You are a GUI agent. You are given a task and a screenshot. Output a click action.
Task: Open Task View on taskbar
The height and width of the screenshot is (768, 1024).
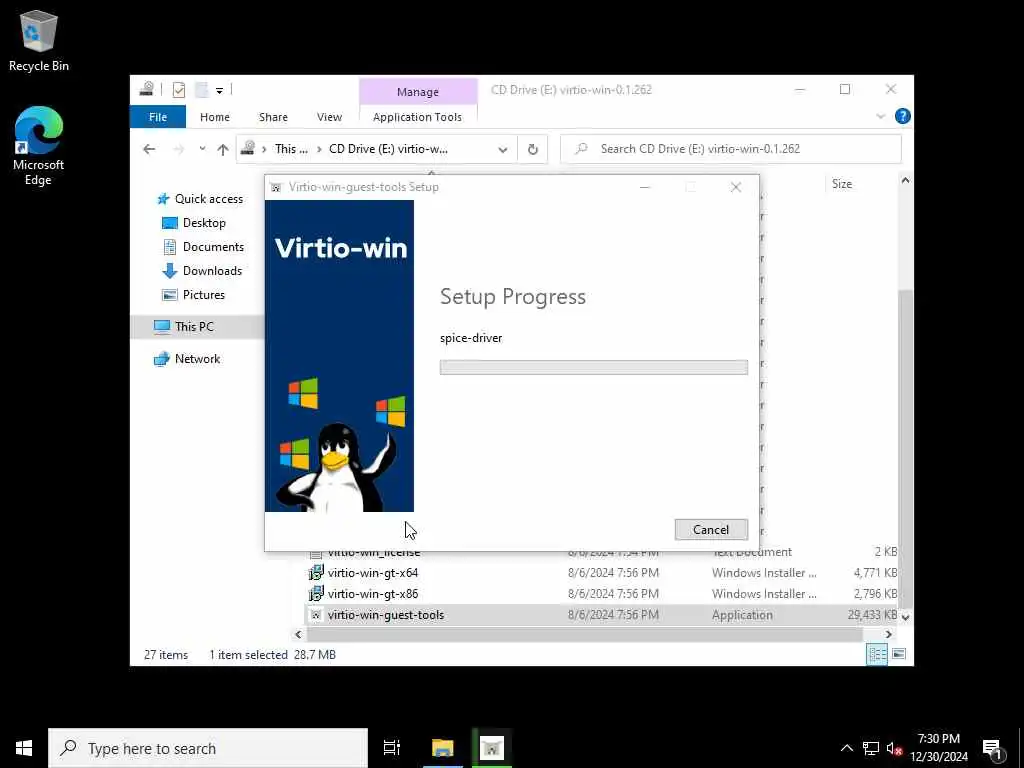392,748
